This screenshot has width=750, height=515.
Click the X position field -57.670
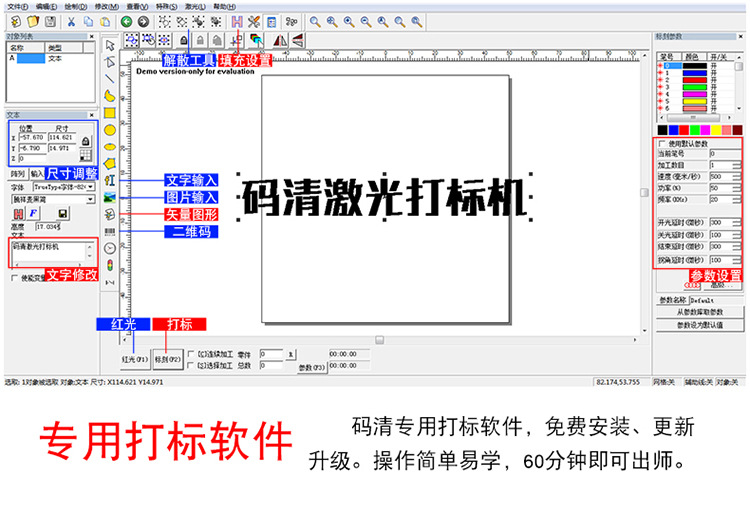tap(33, 137)
